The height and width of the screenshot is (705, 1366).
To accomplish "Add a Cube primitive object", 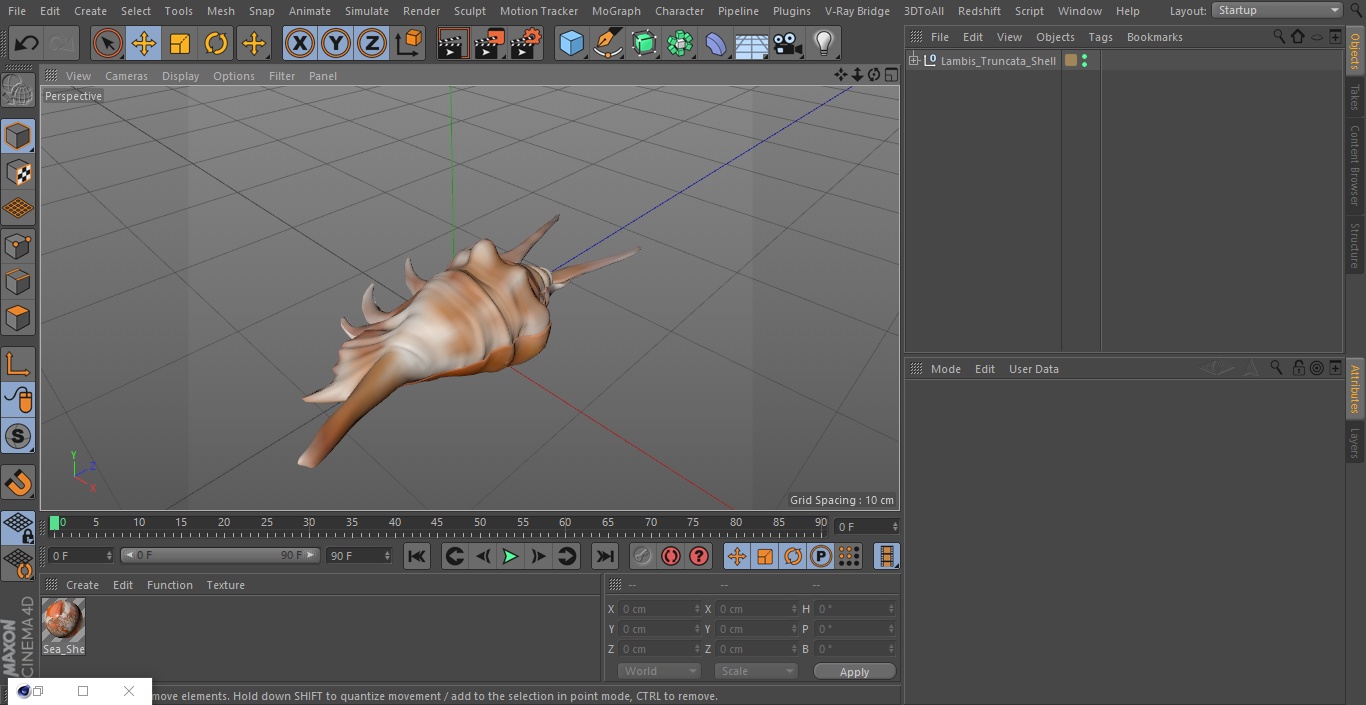I will coord(571,43).
